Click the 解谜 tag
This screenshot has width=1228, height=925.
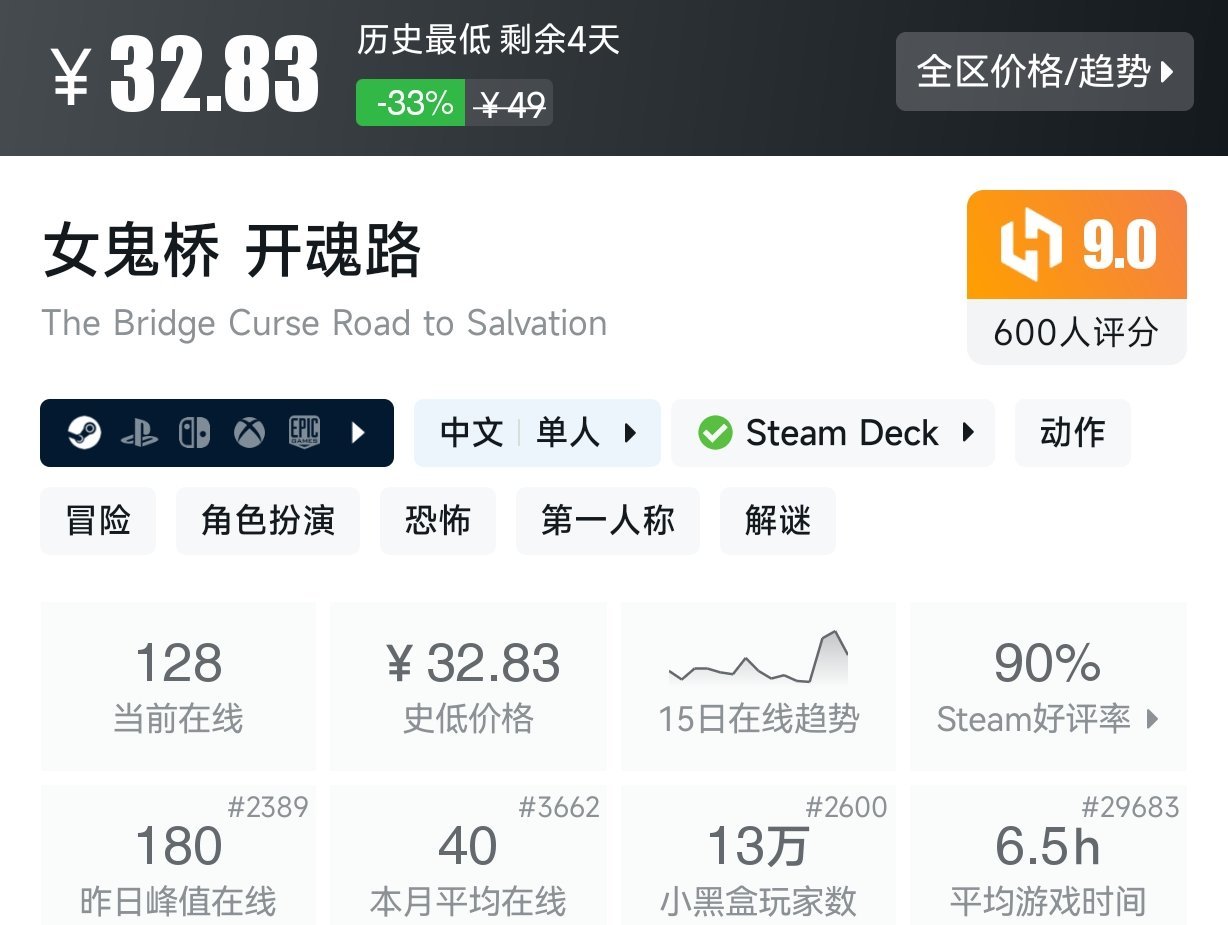click(777, 520)
